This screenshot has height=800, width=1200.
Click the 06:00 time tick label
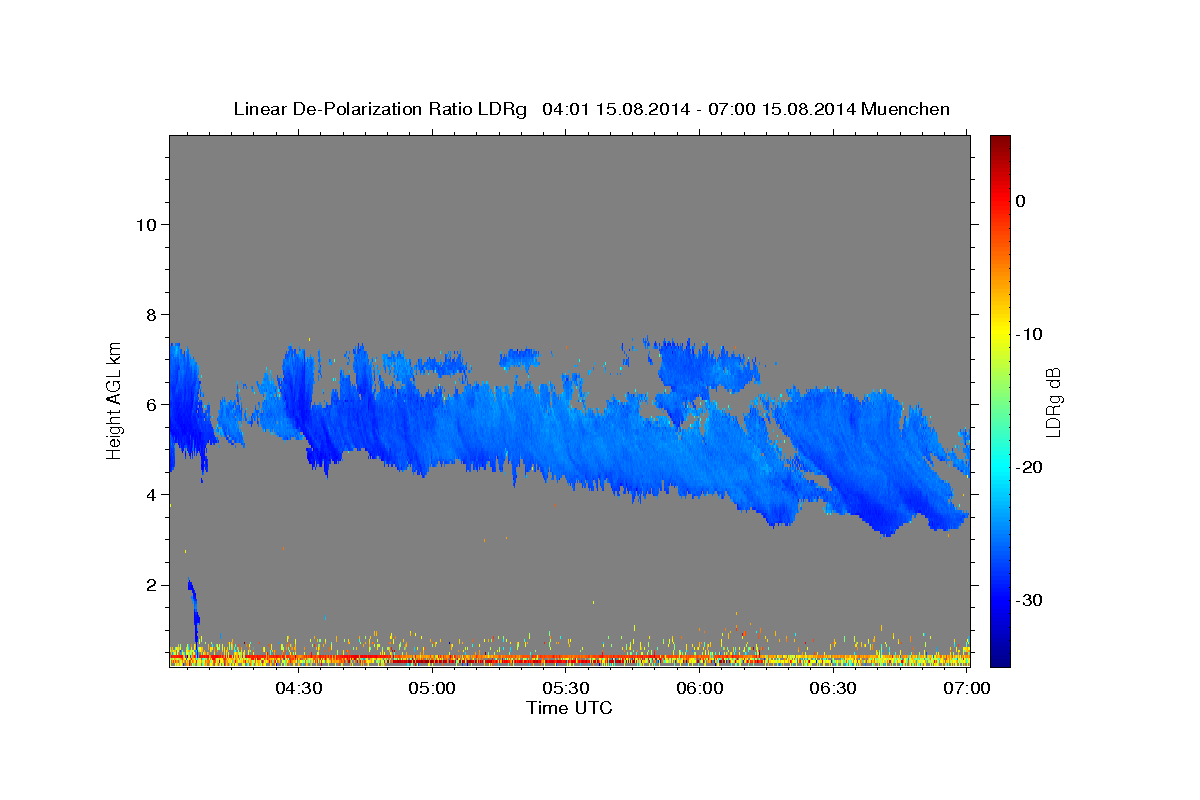pyautogui.click(x=700, y=688)
